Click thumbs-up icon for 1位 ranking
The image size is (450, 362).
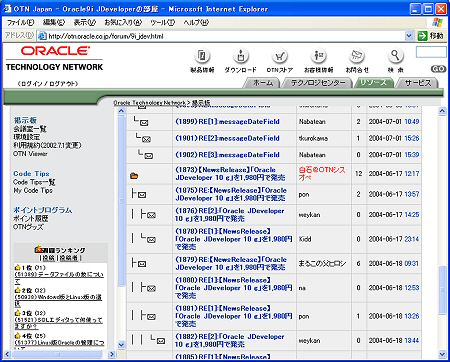tap(18, 267)
